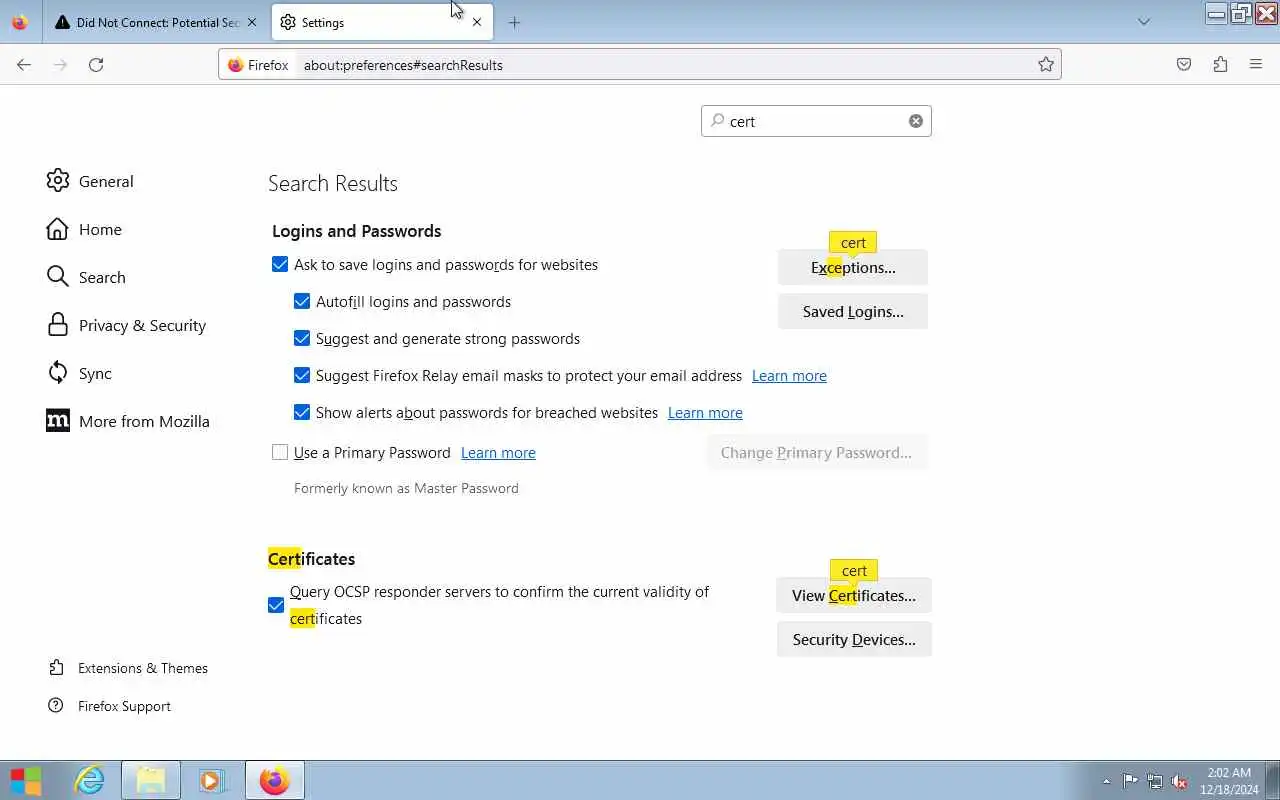Open Learn more about breached websites
Image resolution: width=1280 pixels, height=800 pixels.
click(705, 413)
